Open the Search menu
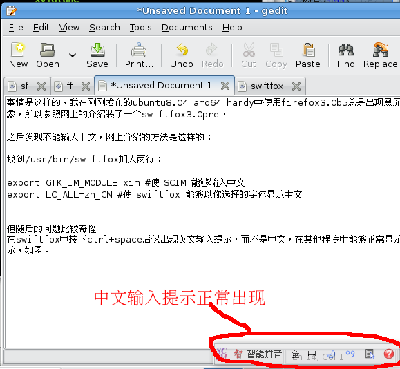This screenshot has height=369, width=400. pyautogui.click(x=104, y=27)
